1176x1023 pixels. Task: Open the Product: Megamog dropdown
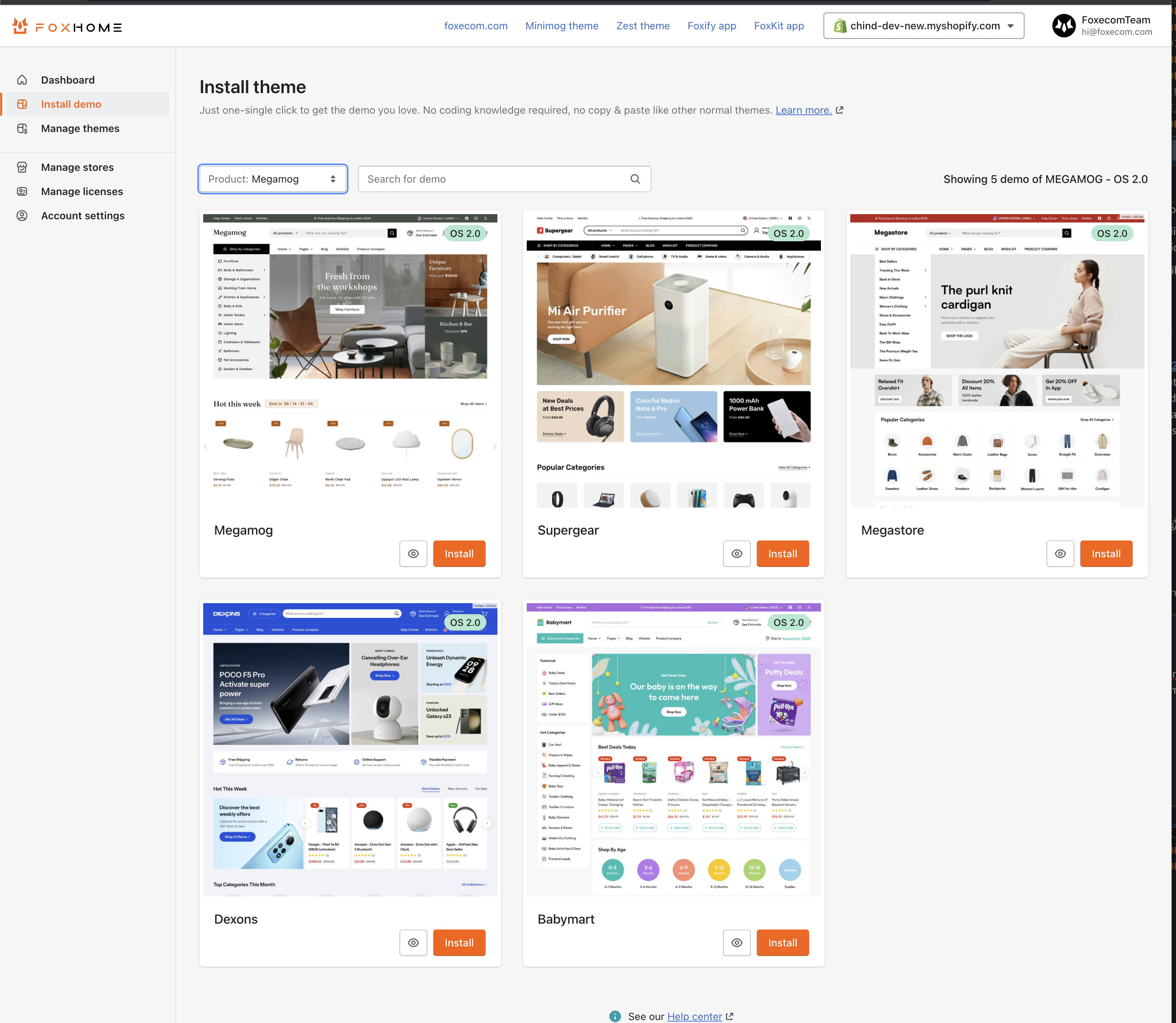[x=273, y=179]
